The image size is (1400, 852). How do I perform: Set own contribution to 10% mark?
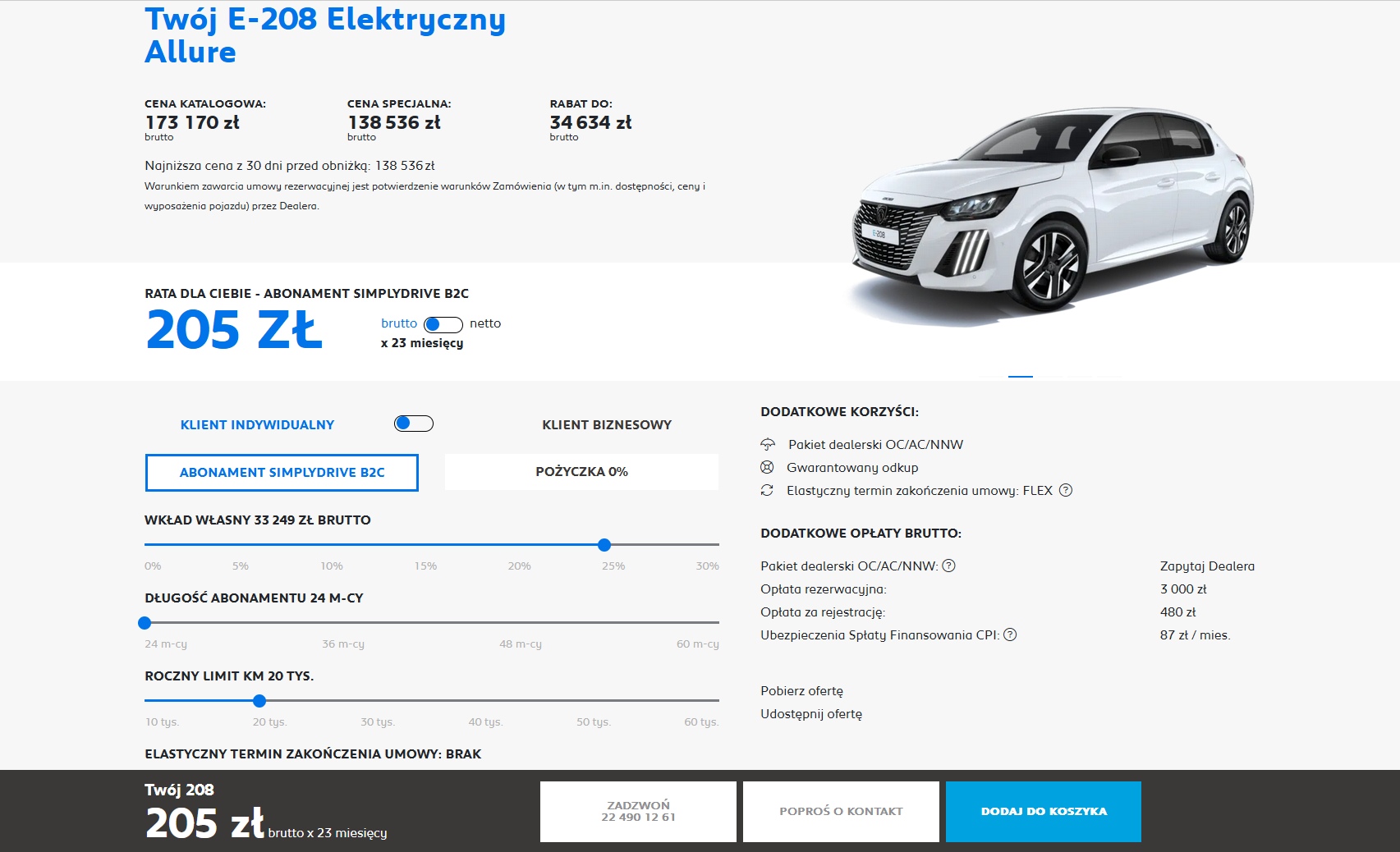coord(332,566)
